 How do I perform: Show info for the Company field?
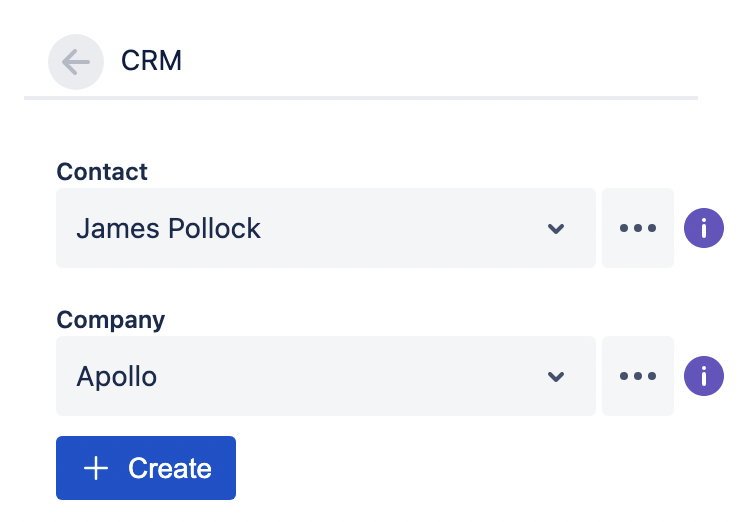(x=703, y=376)
